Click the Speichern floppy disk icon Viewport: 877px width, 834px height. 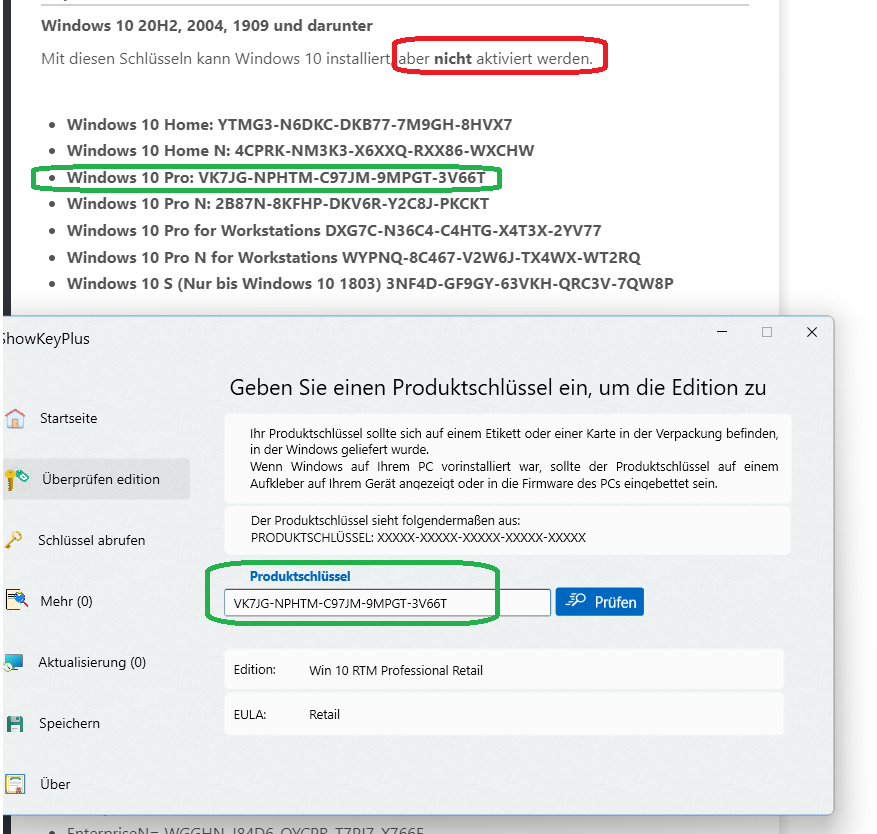(15, 723)
